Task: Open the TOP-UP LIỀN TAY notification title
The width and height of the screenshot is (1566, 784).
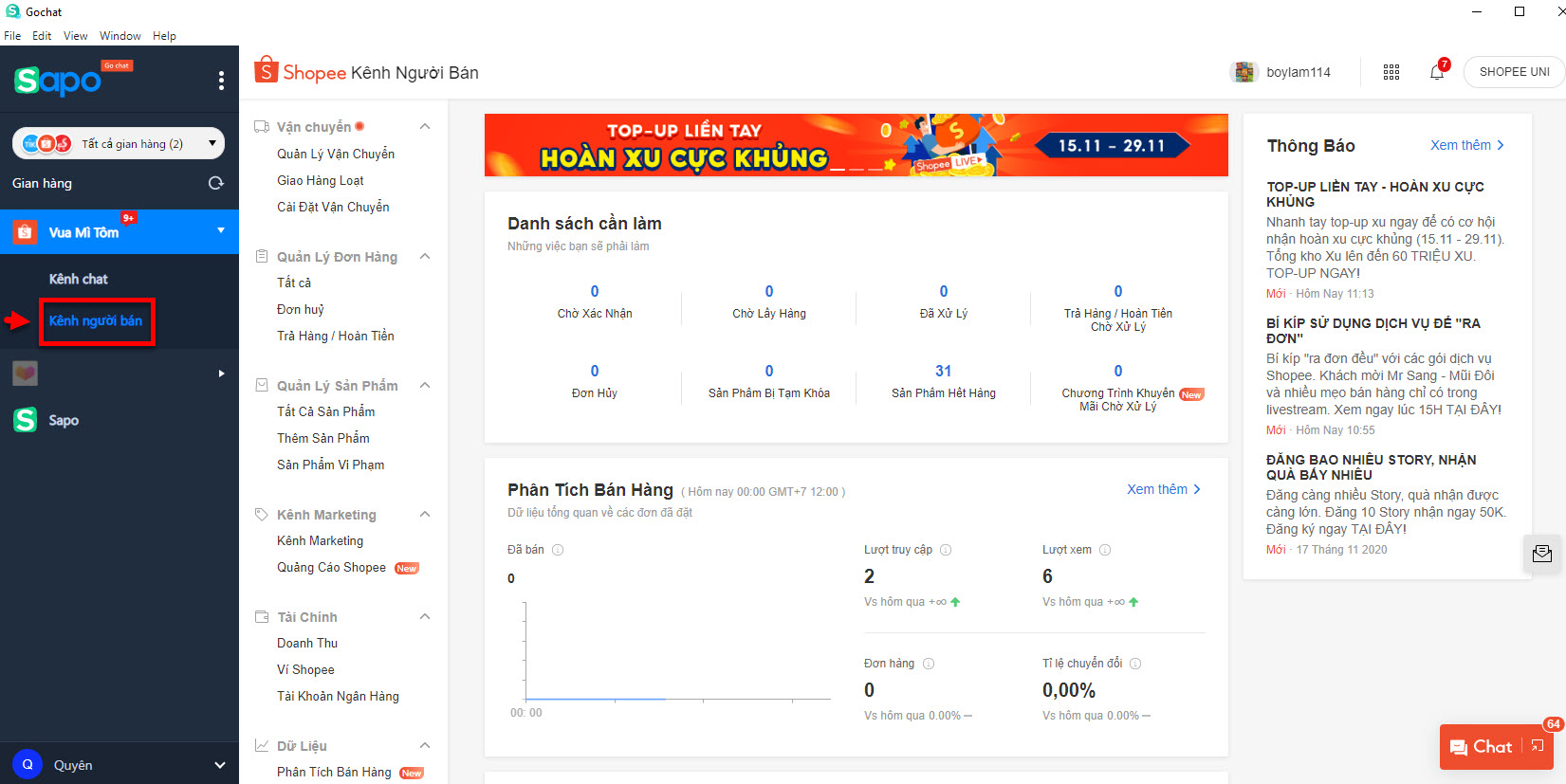Action: click(1375, 194)
